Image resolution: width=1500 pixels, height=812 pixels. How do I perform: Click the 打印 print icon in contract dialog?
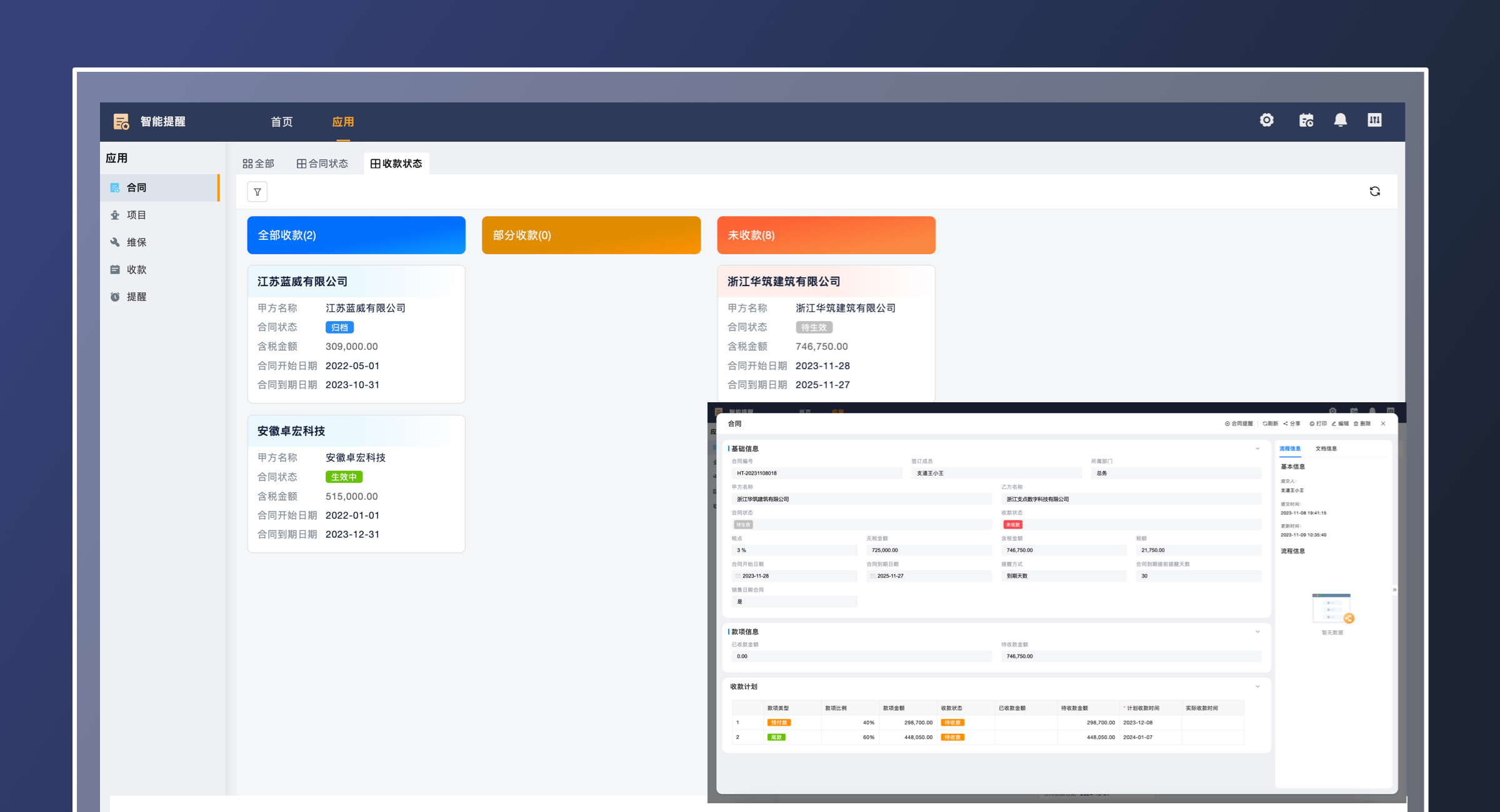pos(1317,423)
